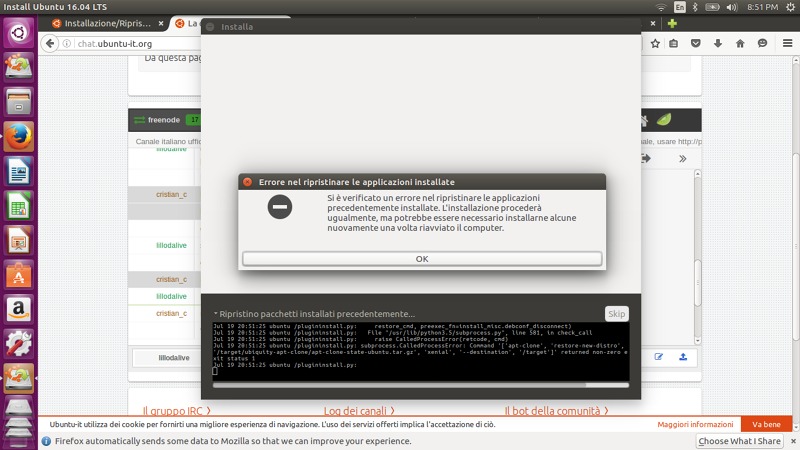Confirm the error dialog with OK
The image size is (800, 450).
[x=422, y=259]
